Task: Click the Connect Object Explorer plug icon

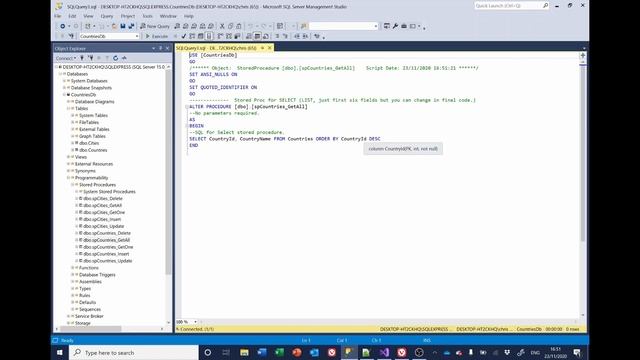Action: click(x=82, y=58)
